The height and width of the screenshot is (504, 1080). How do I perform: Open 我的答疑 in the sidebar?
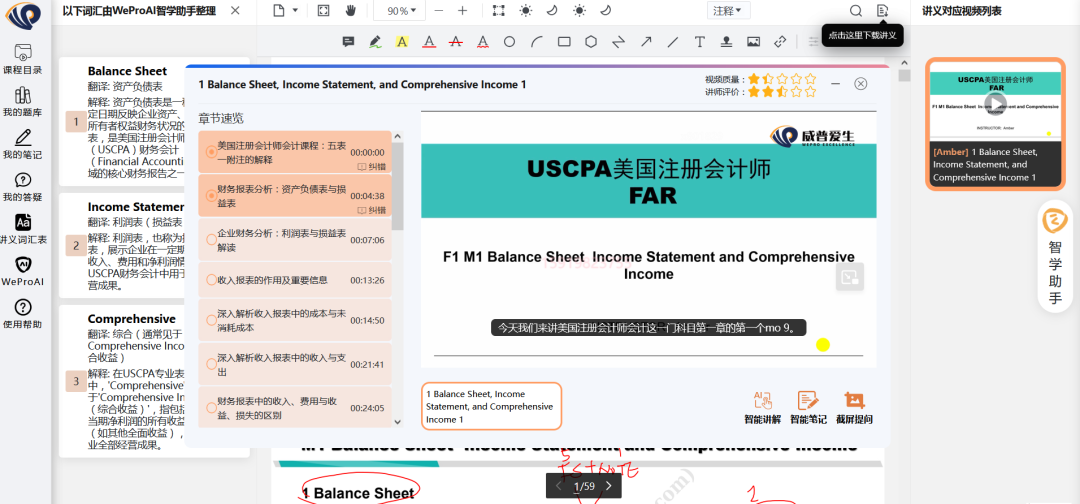23,187
